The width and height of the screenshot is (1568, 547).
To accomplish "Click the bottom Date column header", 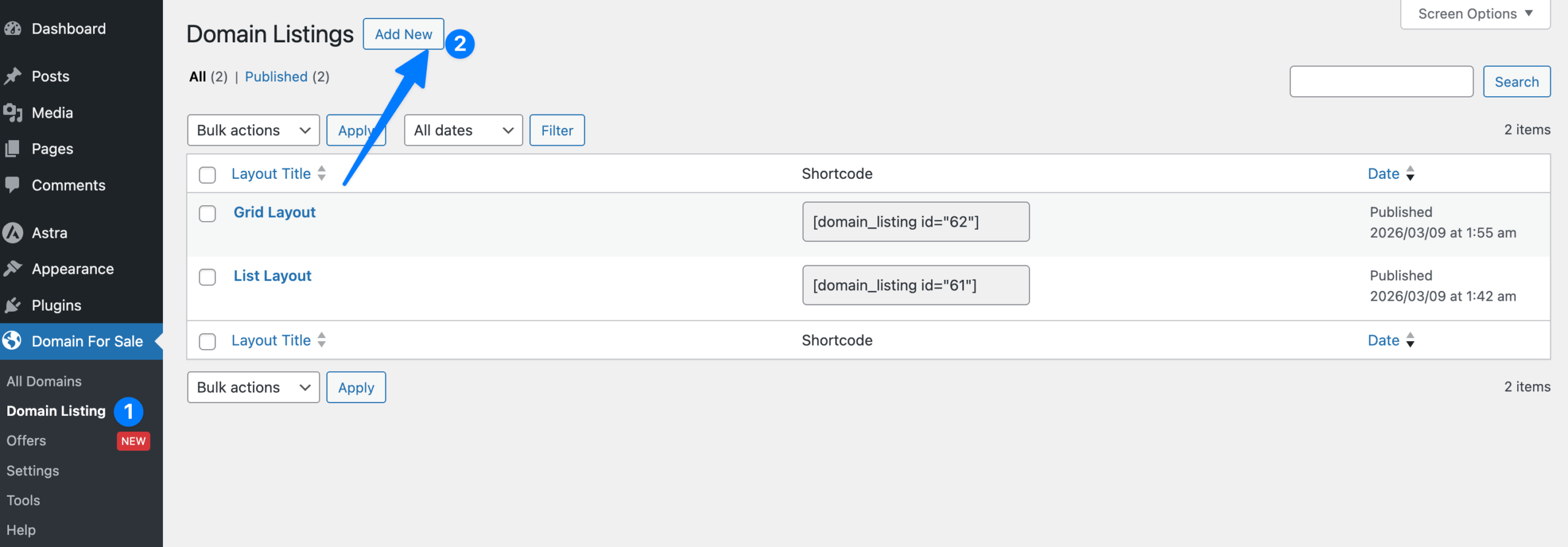I will click(1384, 341).
